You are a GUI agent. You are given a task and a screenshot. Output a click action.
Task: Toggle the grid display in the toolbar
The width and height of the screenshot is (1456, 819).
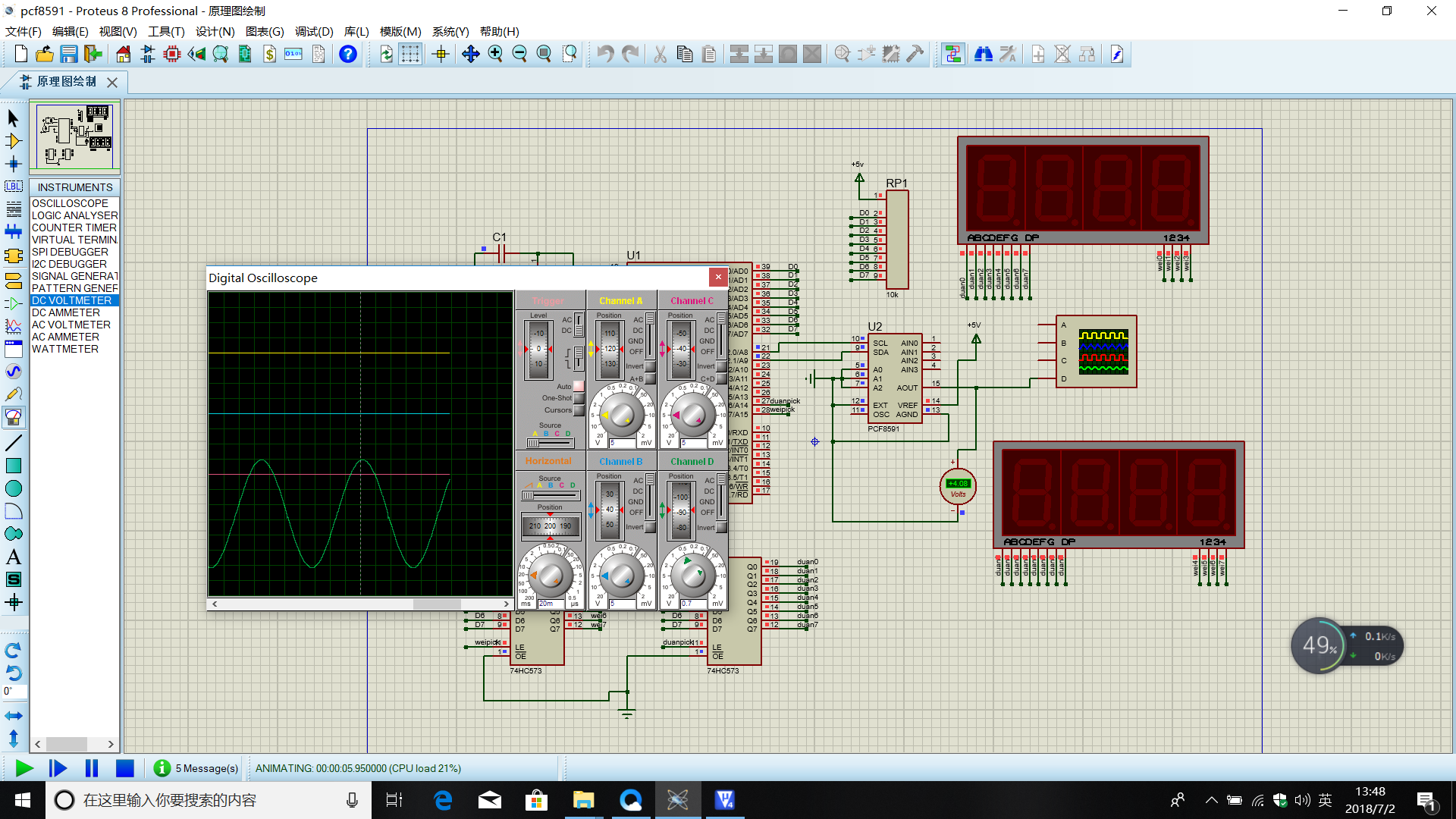tap(410, 54)
